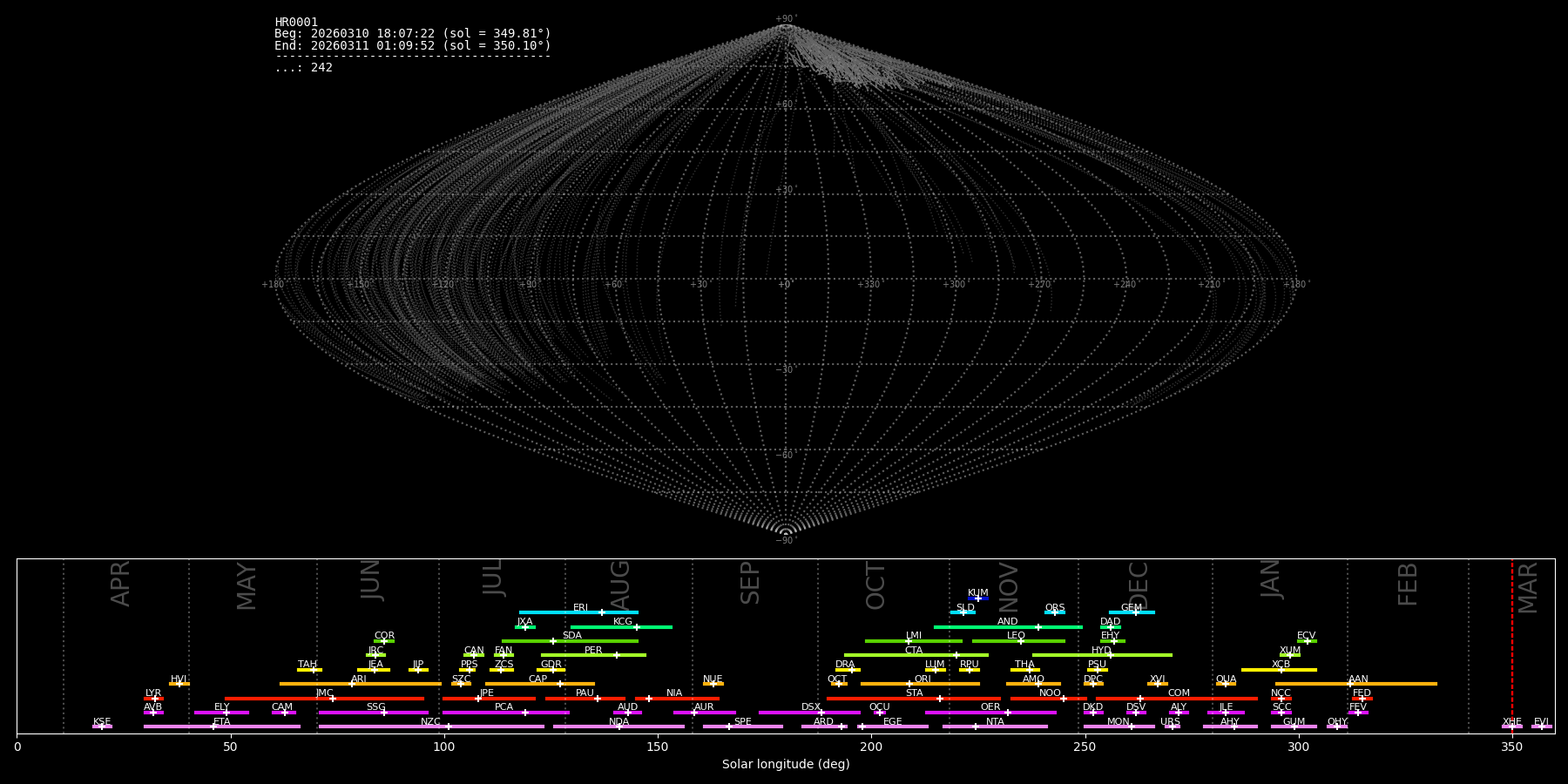
Task: Select the SPE shower bar
Action: (x=743, y=727)
